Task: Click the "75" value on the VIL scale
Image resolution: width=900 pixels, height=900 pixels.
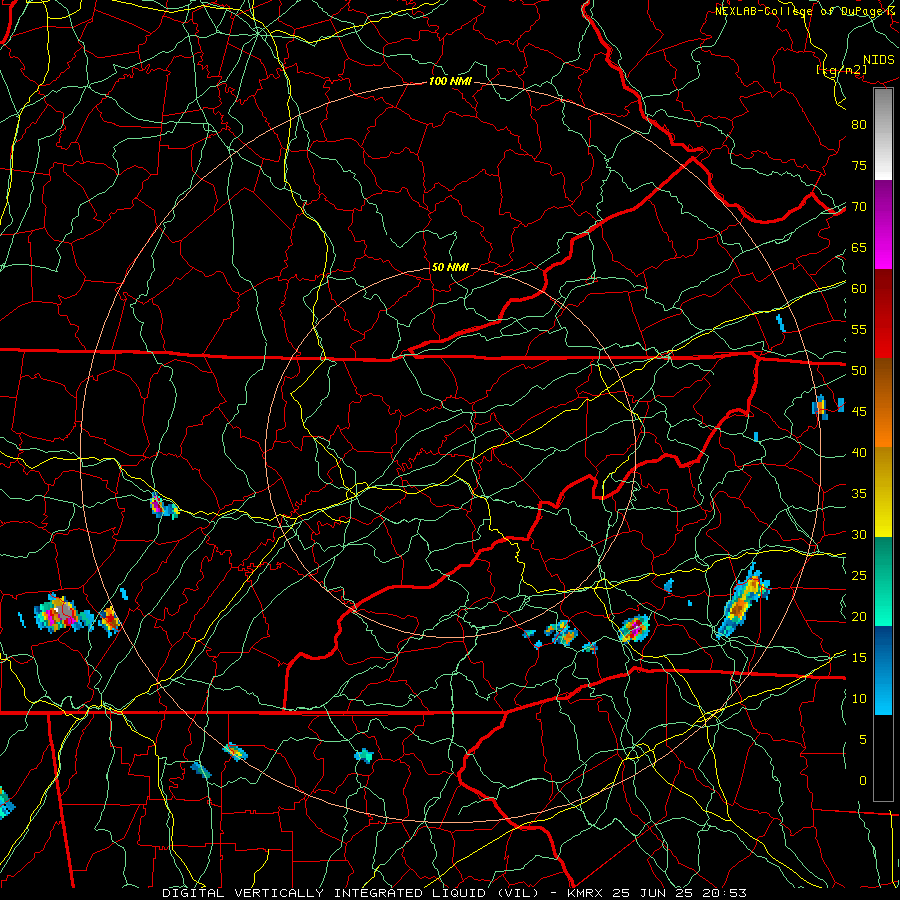Action: [x=859, y=166]
